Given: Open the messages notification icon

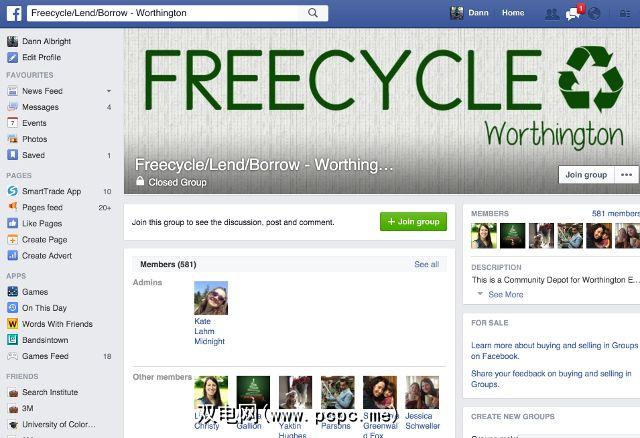Looking at the screenshot, I should [573, 13].
